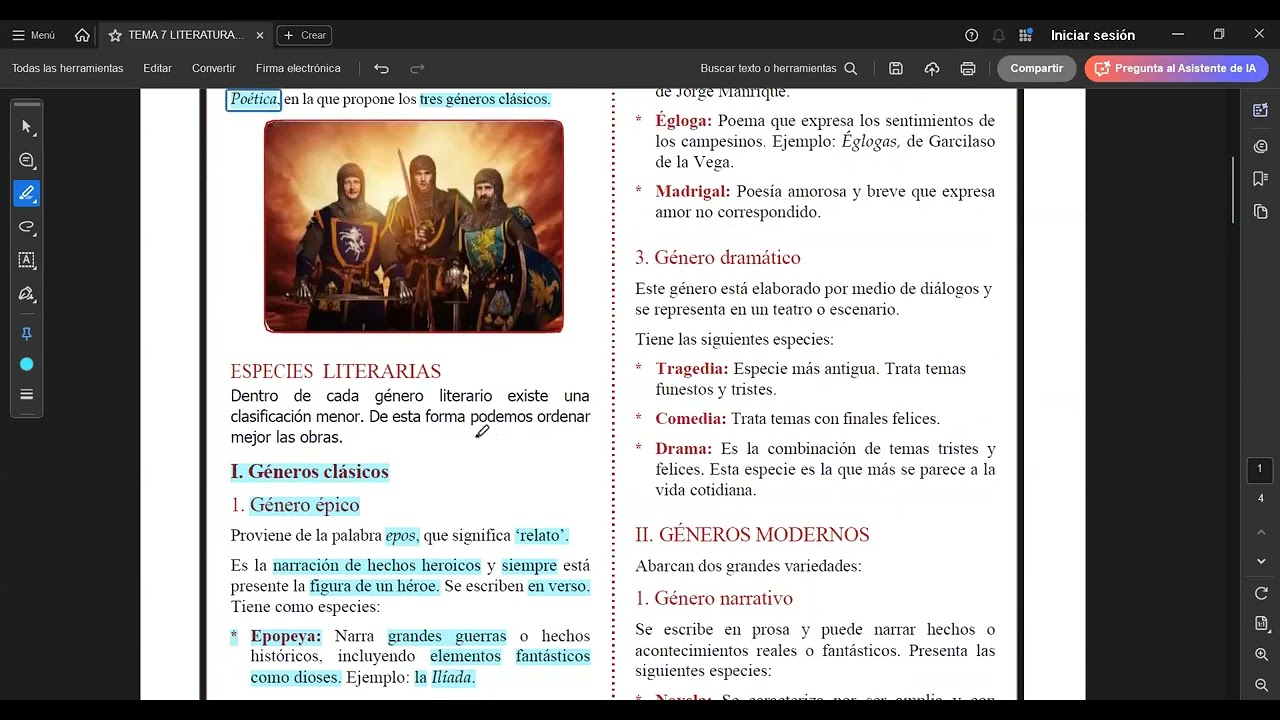Image resolution: width=1280 pixels, height=720 pixels.
Task: Click the heading 1. Género narrativo
Action: pos(714,599)
